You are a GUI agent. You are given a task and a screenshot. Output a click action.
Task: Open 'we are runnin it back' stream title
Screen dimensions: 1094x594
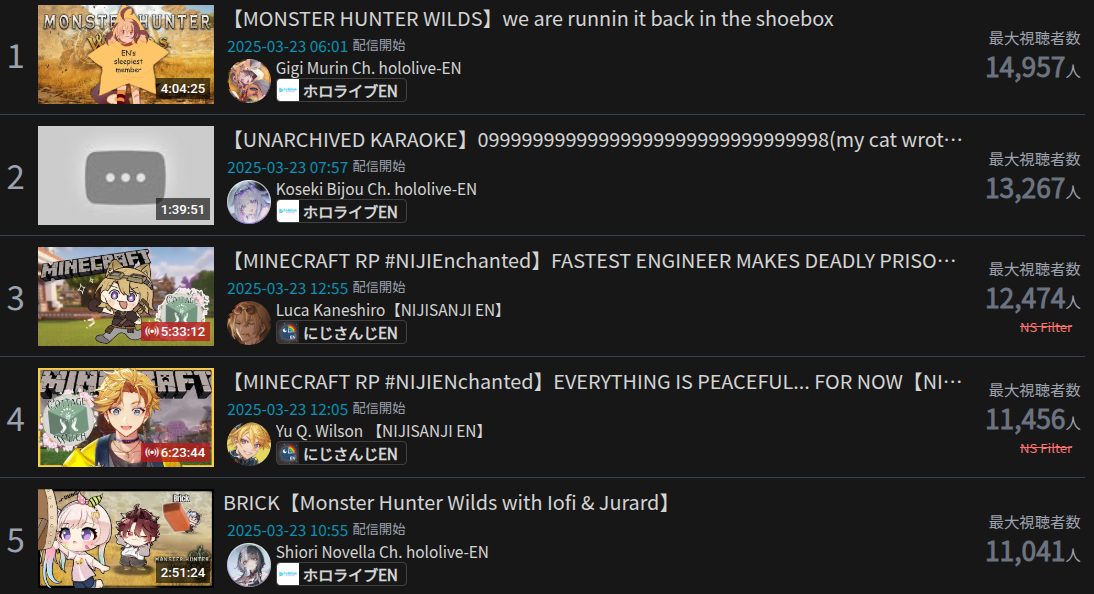(x=531, y=19)
